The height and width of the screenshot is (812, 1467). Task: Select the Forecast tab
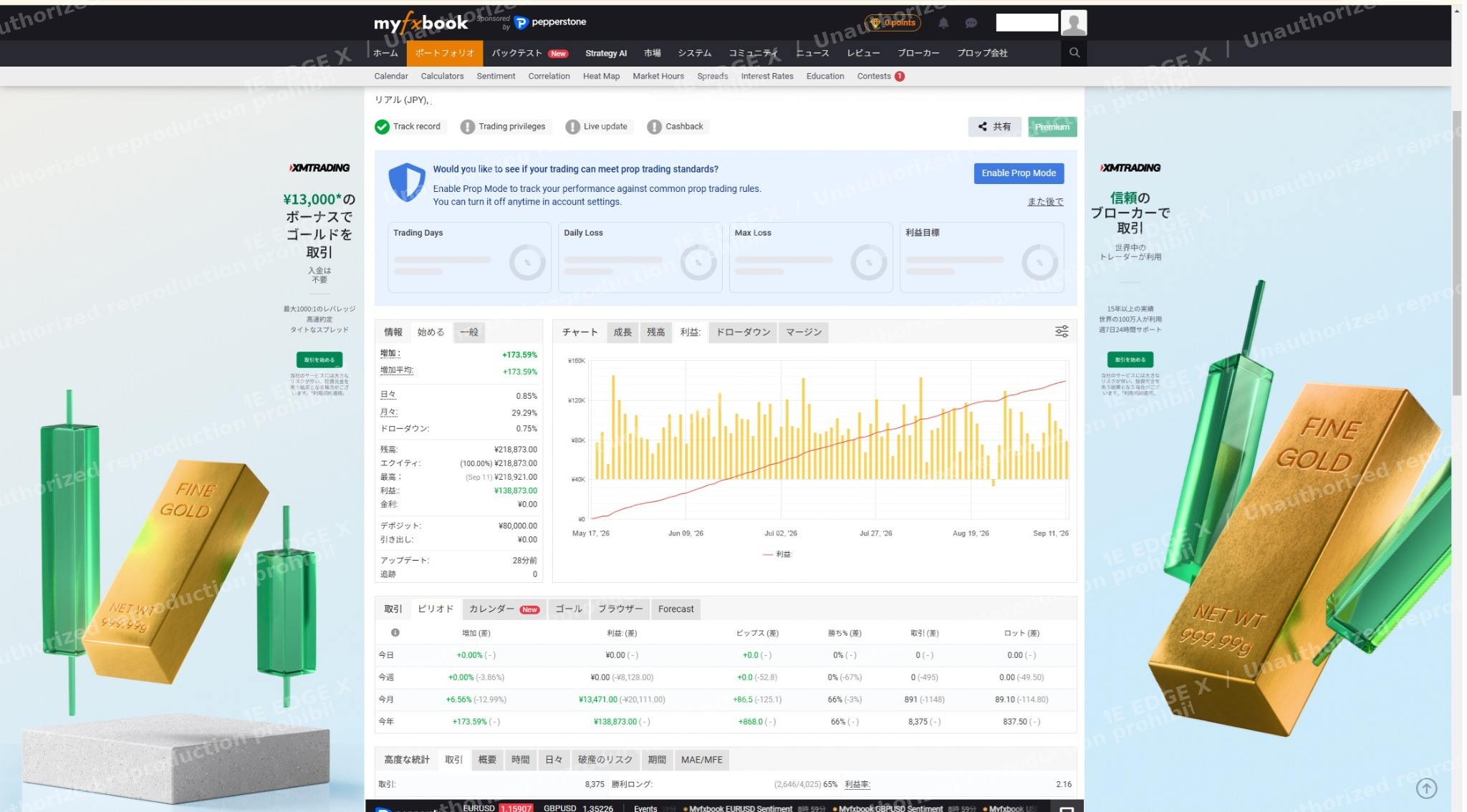(675, 609)
